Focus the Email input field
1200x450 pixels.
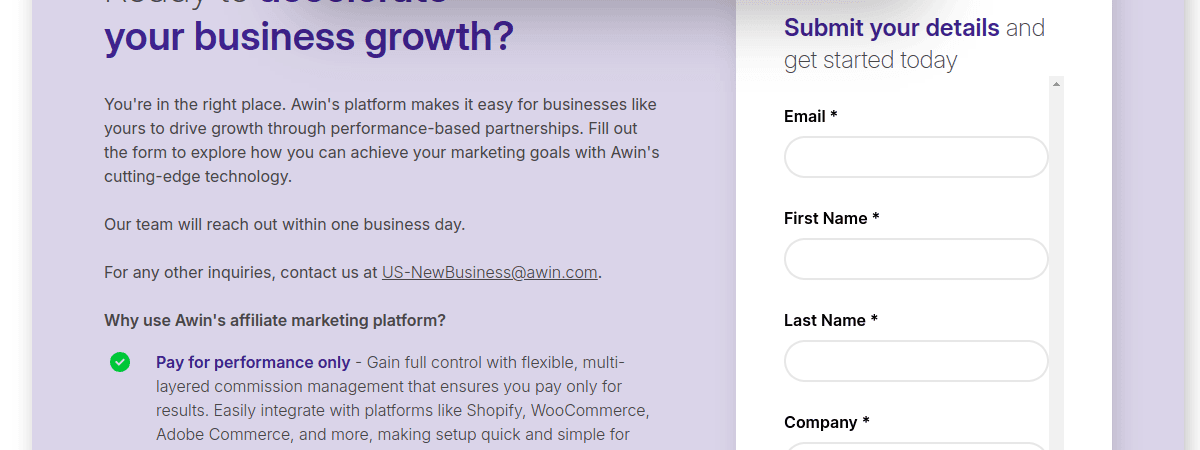915,158
